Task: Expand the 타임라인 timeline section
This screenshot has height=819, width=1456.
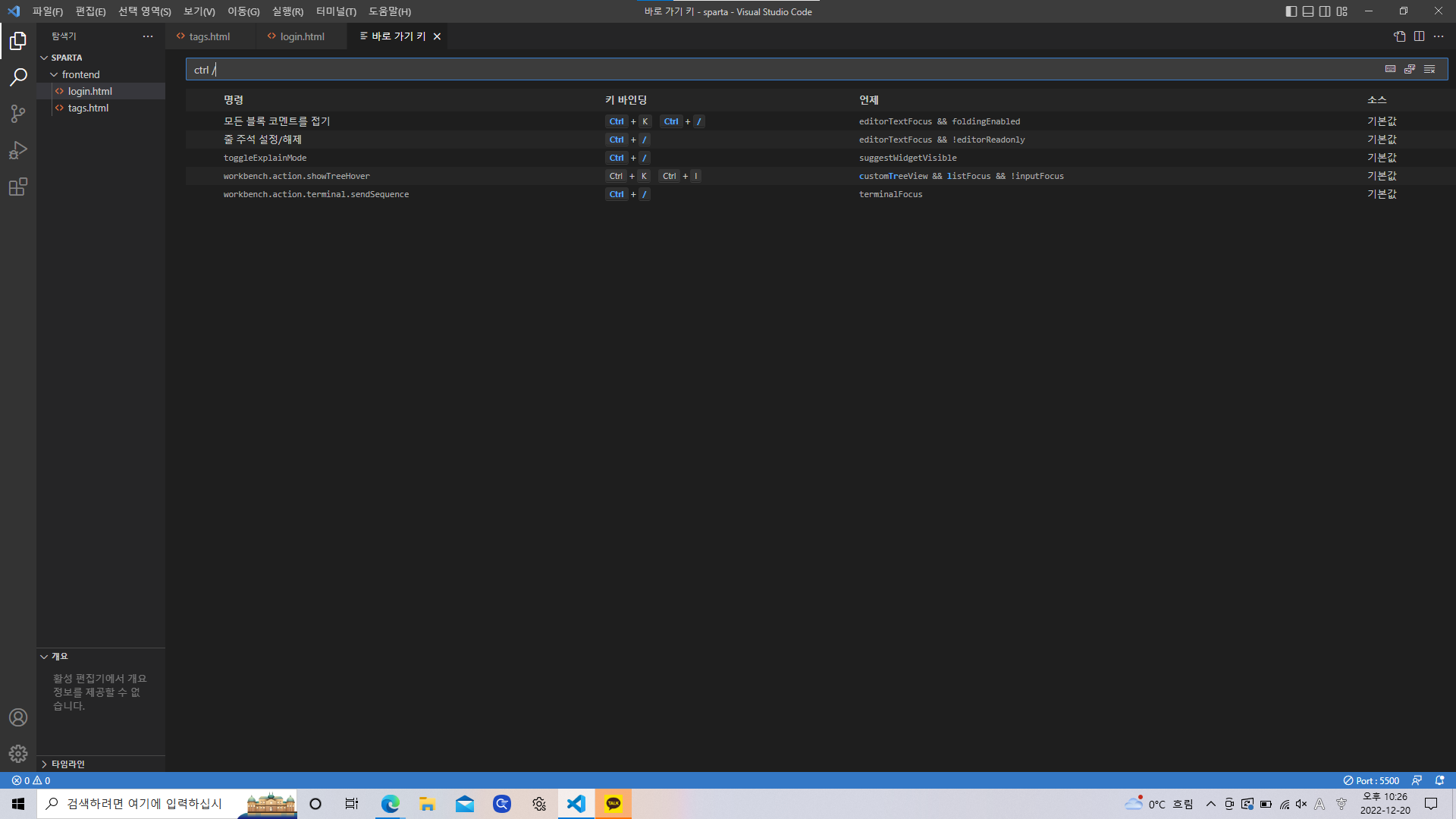Action: 101,764
